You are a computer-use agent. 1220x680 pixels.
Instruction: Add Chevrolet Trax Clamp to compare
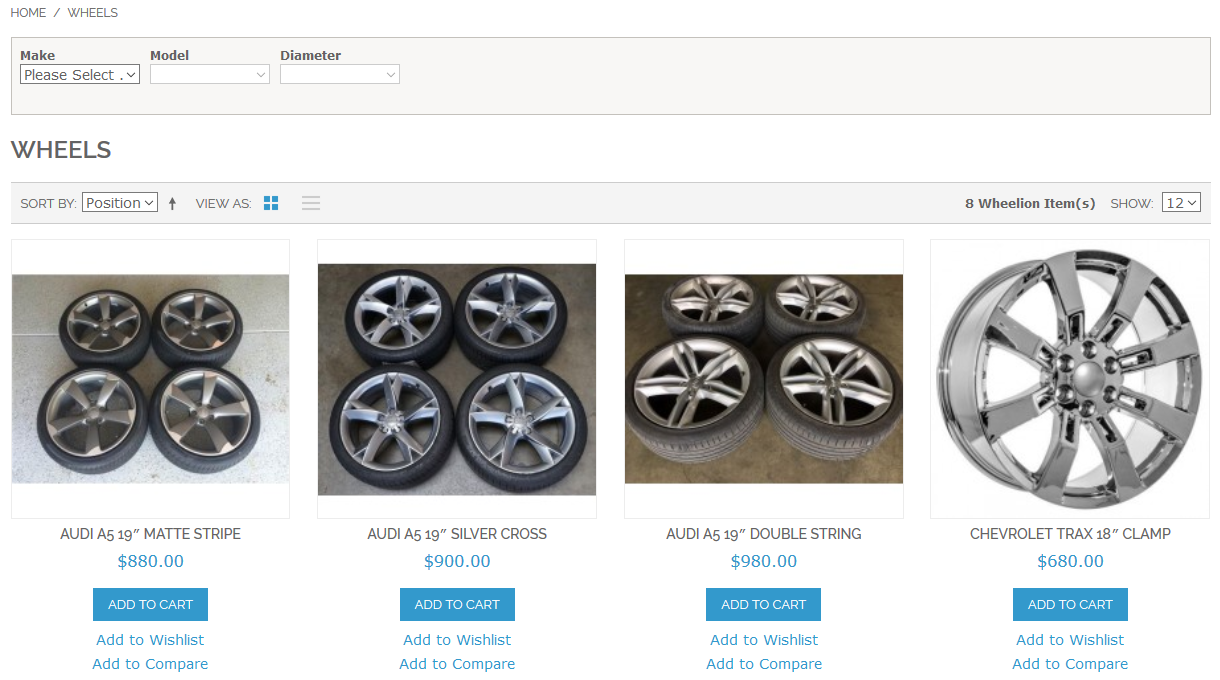(1070, 664)
